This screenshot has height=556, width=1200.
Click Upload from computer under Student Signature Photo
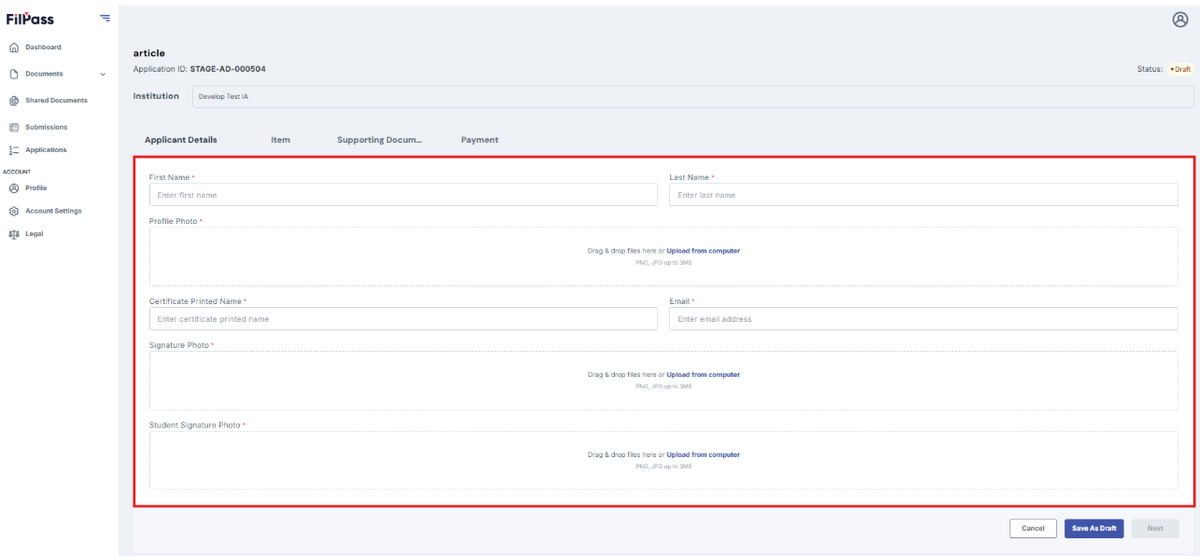(x=703, y=455)
